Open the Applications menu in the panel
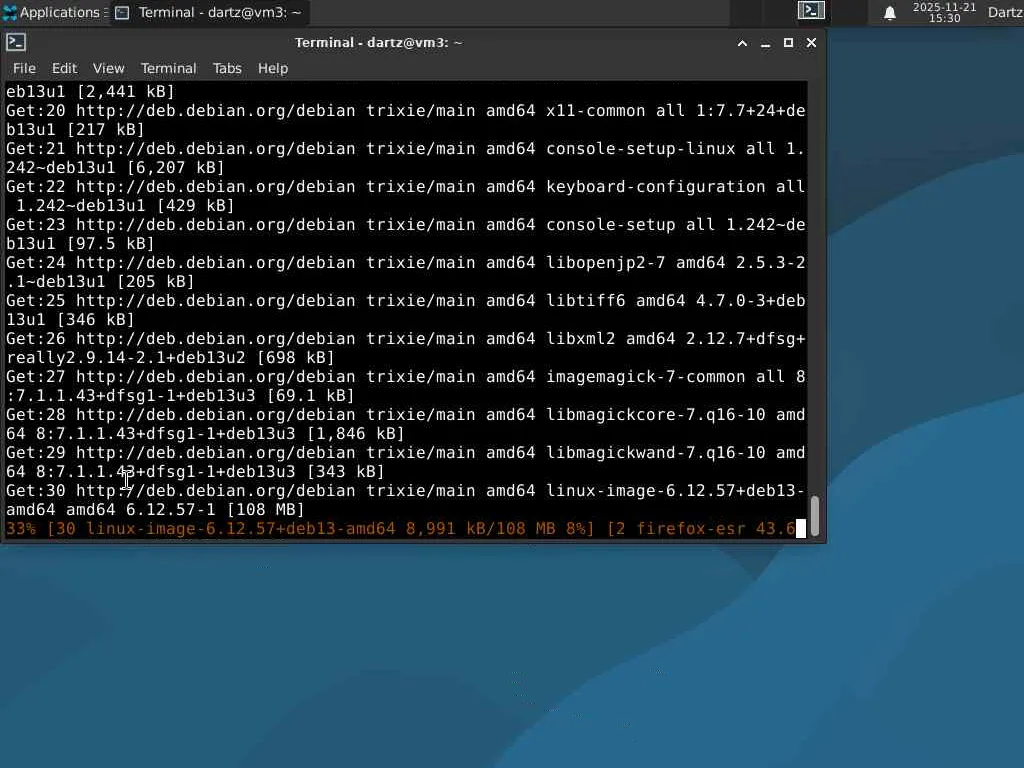The height and width of the screenshot is (768, 1024). 52,12
